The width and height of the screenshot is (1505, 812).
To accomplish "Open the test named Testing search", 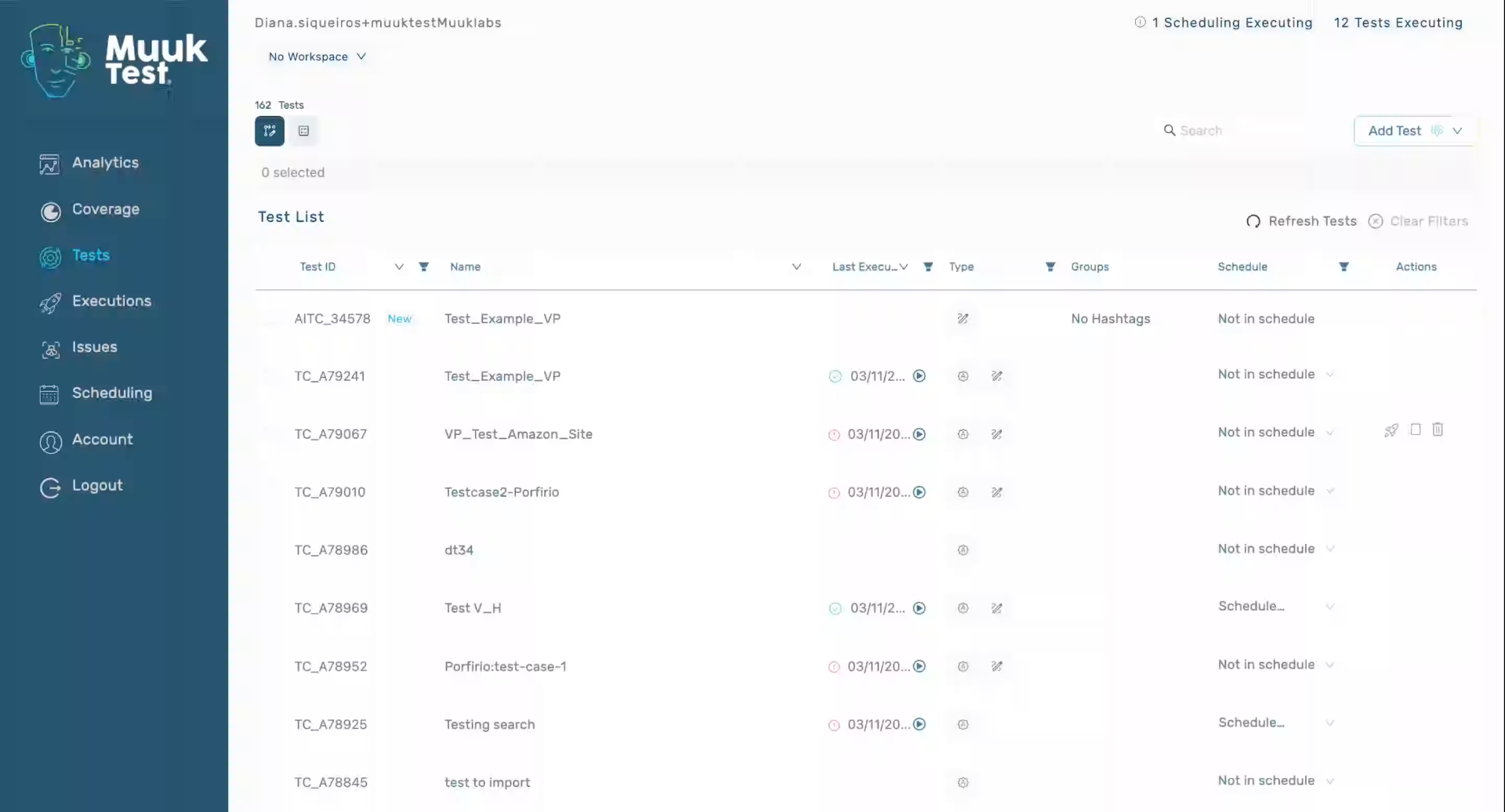I will 489,724.
